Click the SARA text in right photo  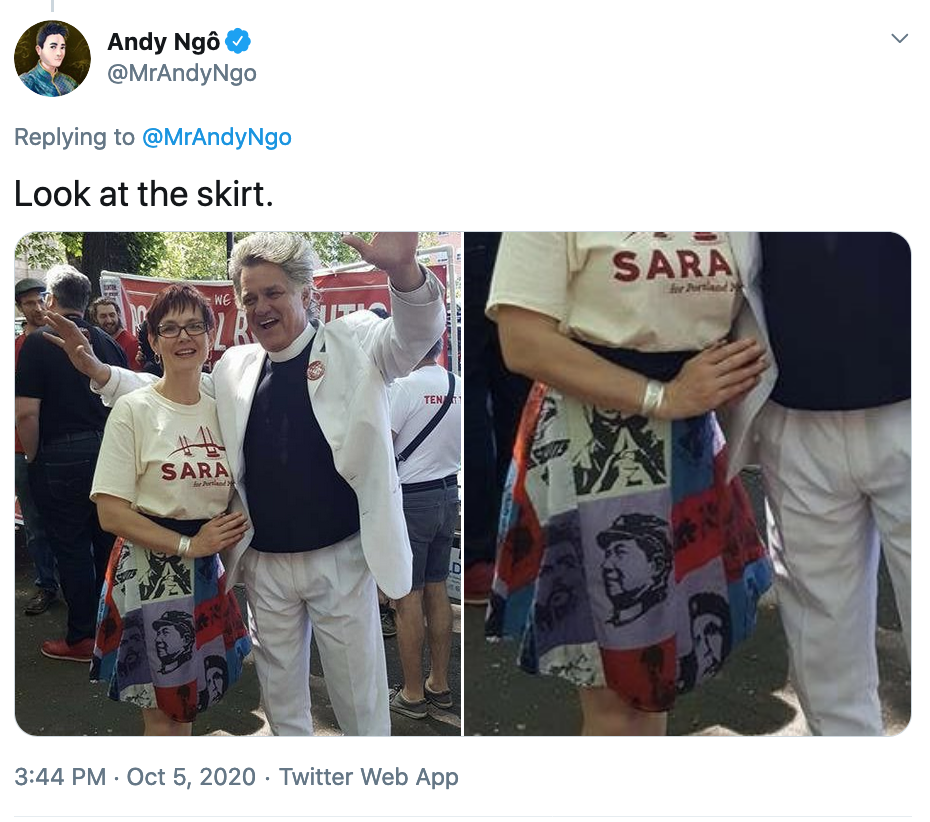tap(673, 265)
